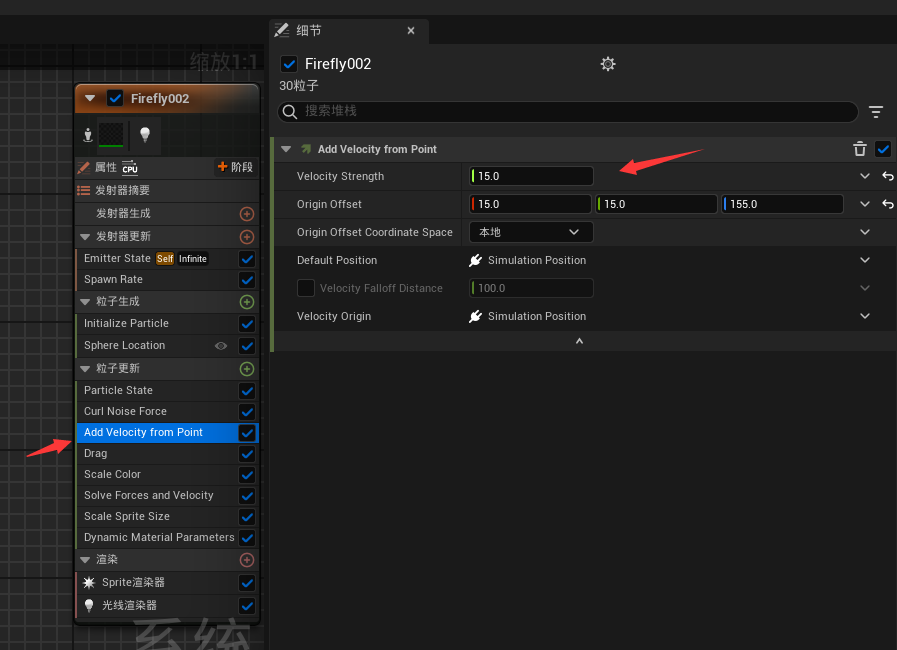Open the Velocity Origin dropdown arrow
Image resolution: width=897 pixels, height=650 pixels.
pyautogui.click(x=864, y=316)
